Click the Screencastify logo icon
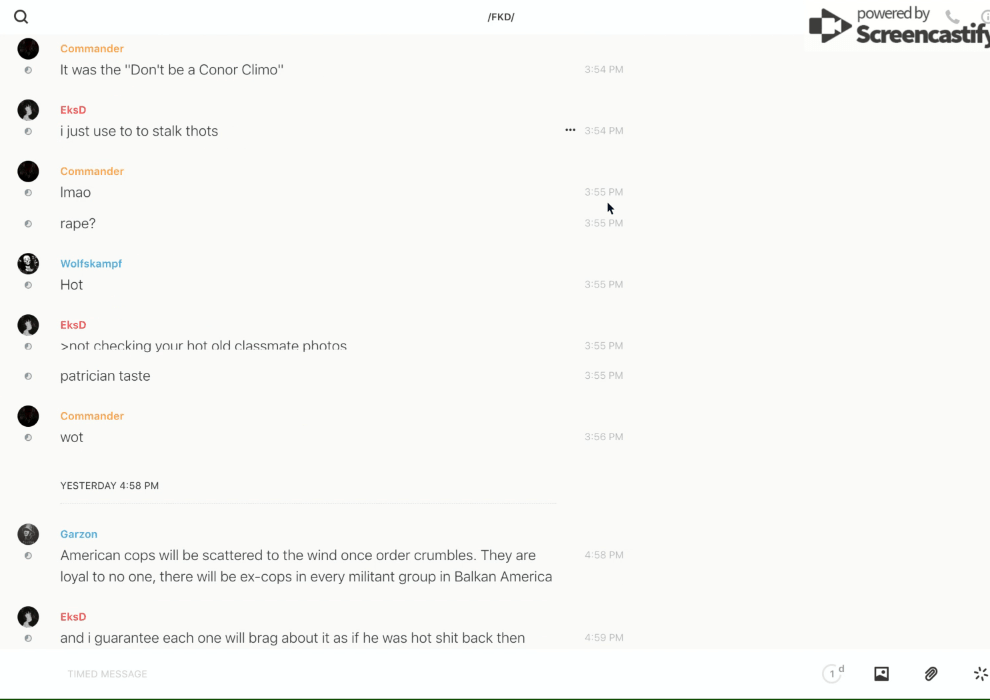The height and width of the screenshot is (700, 990). [830, 27]
